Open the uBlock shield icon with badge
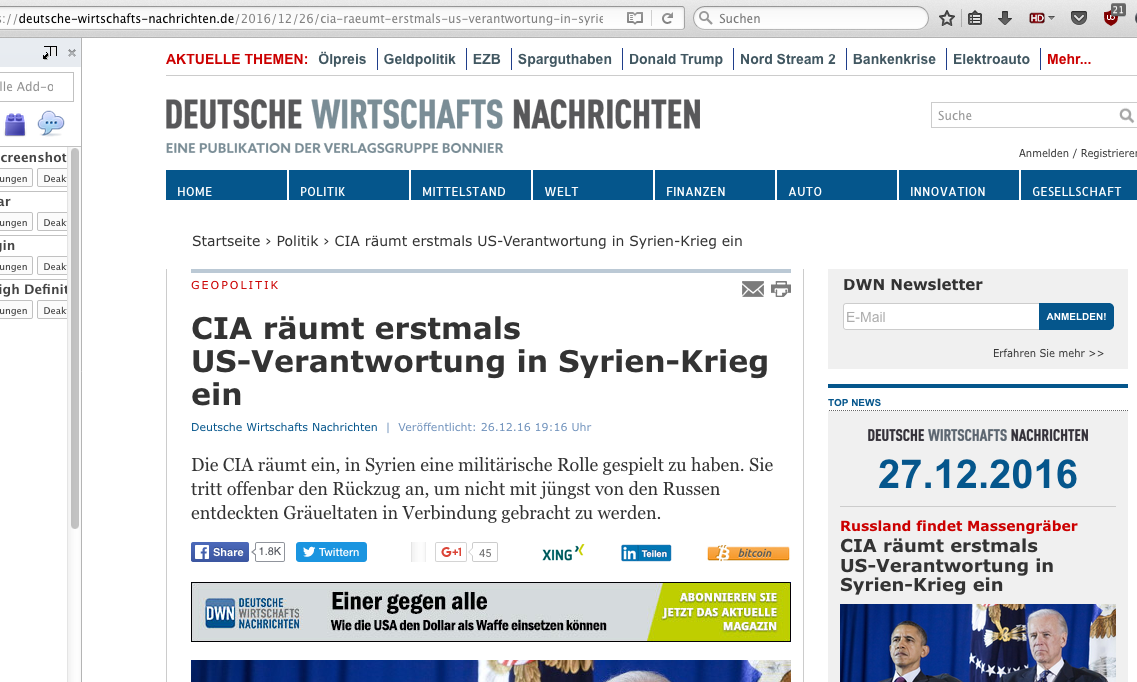Viewport: 1137px width, 682px height. click(1112, 17)
